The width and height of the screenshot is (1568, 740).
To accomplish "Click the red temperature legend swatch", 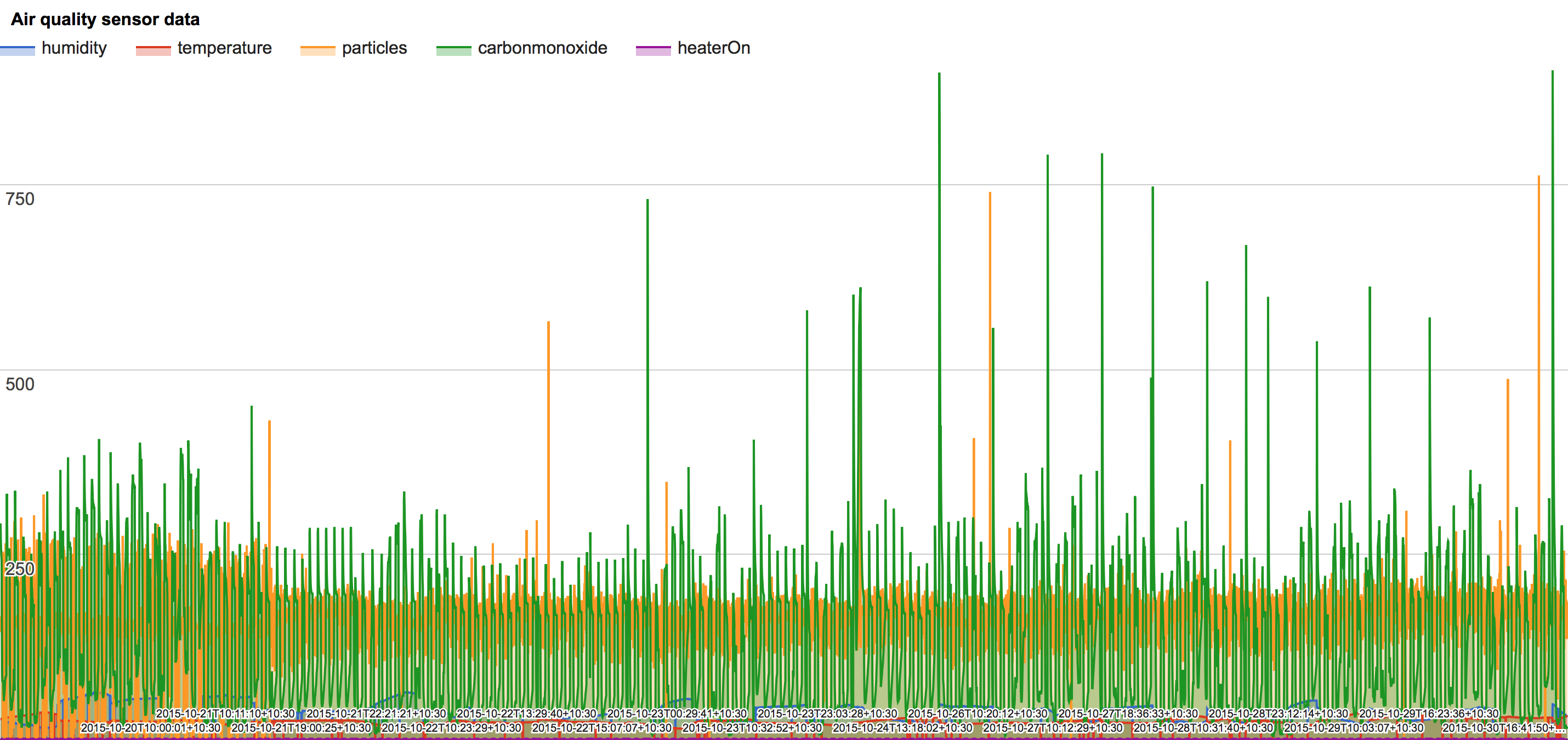I will click(x=154, y=50).
